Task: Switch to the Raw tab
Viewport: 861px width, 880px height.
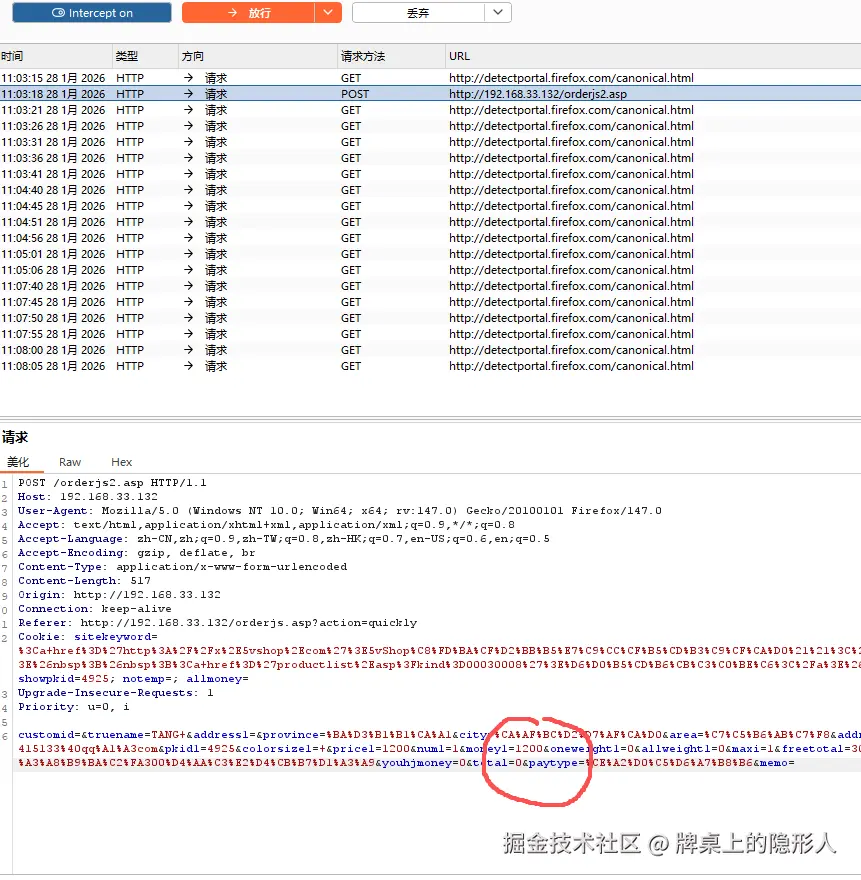Action: [69, 461]
